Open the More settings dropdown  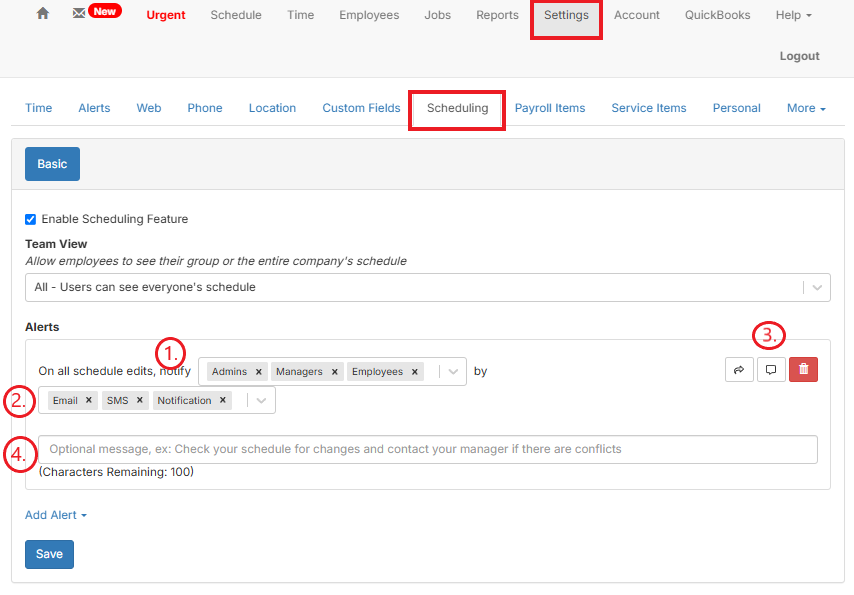click(x=805, y=107)
